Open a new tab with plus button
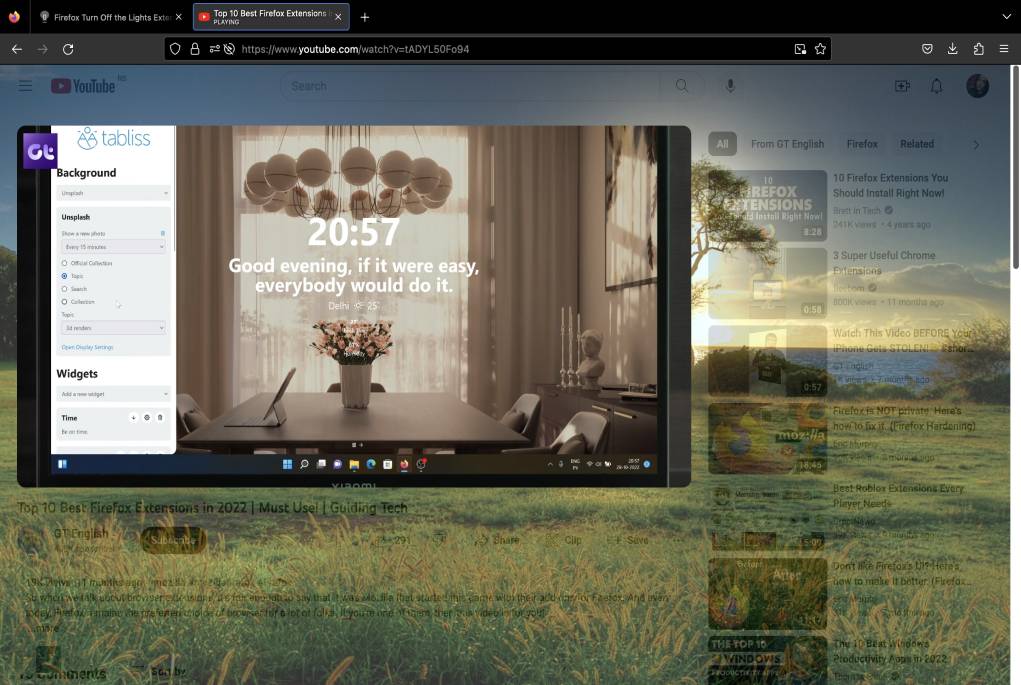This screenshot has width=1021, height=685. click(365, 18)
